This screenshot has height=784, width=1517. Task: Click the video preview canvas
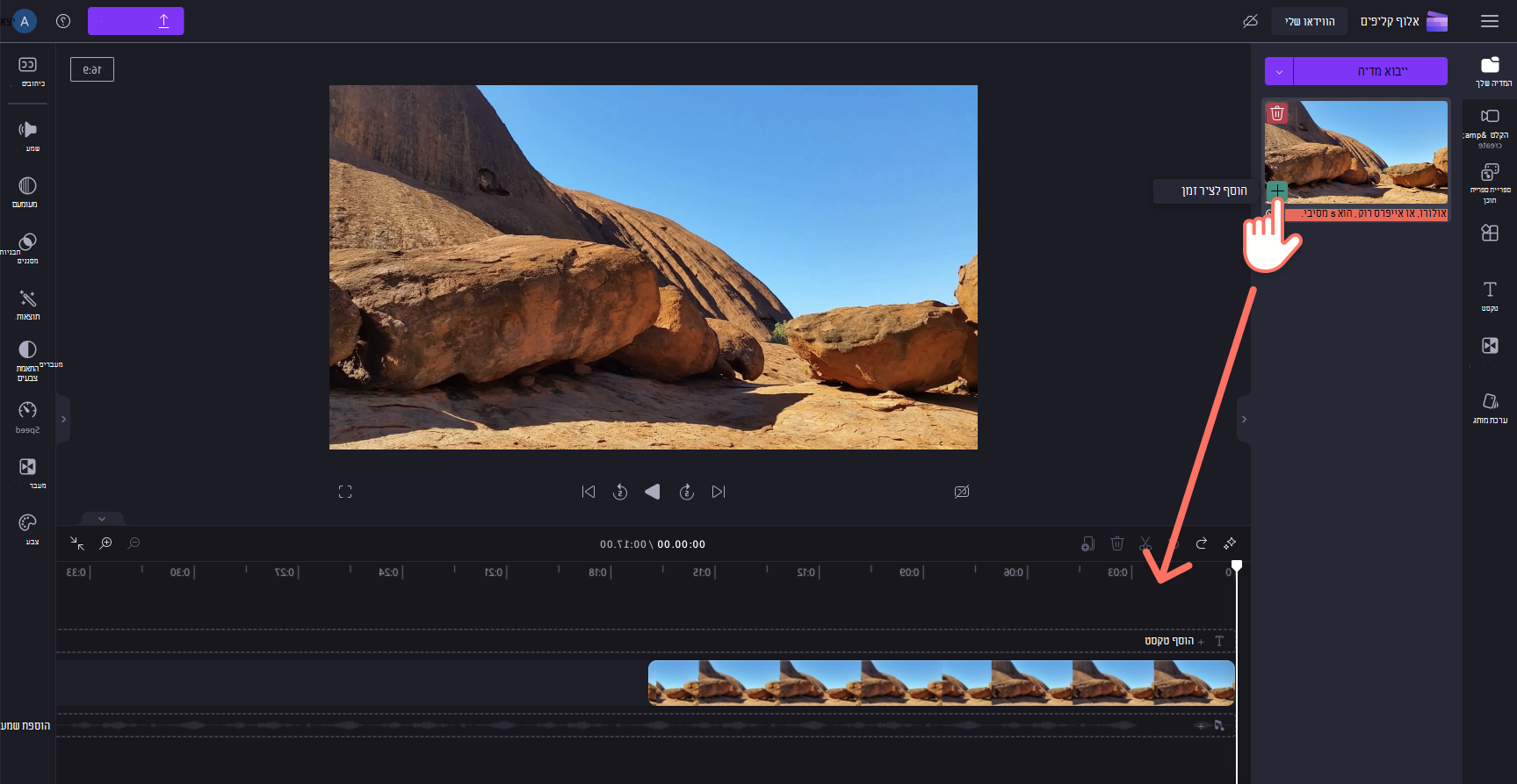(654, 267)
